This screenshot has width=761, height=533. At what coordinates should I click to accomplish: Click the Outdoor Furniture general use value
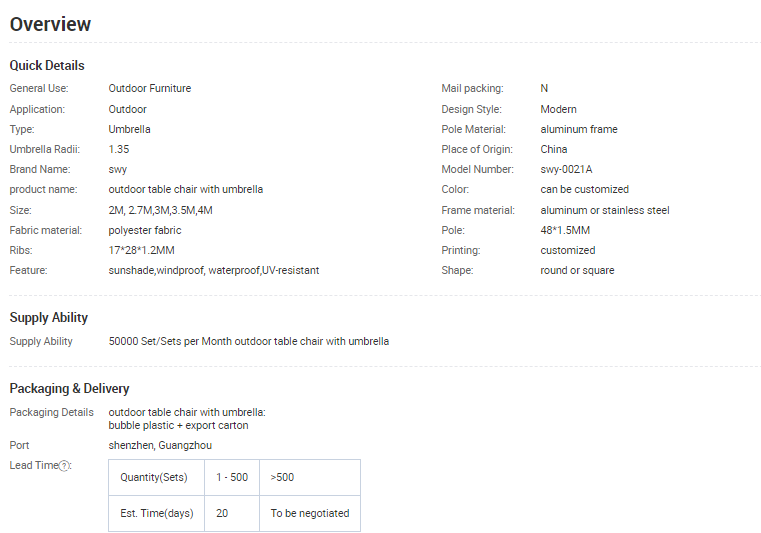pos(150,88)
